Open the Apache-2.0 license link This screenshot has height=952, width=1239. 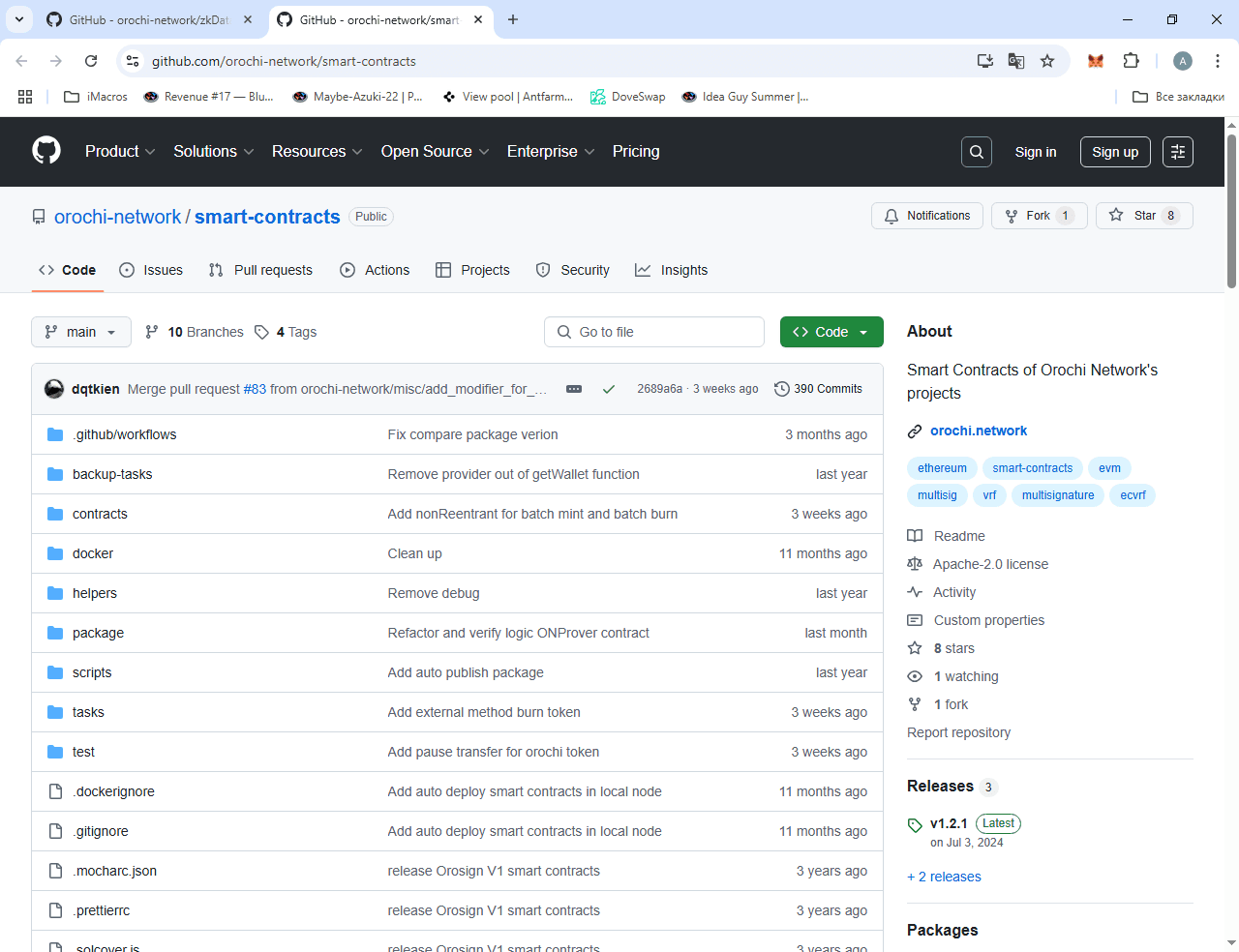coord(978,564)
